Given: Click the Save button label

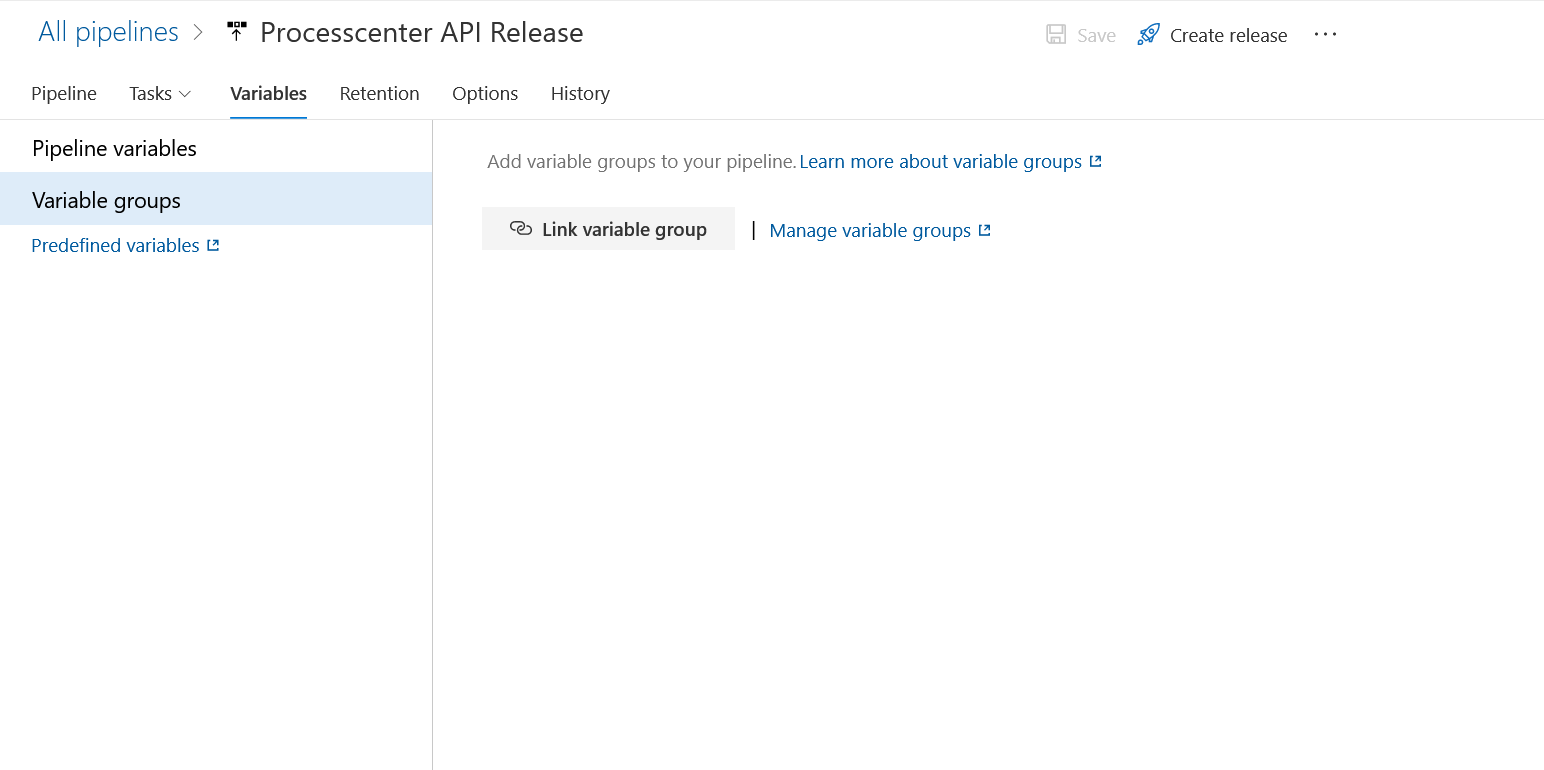Looking at the screenshot, I should point(1096,36).
